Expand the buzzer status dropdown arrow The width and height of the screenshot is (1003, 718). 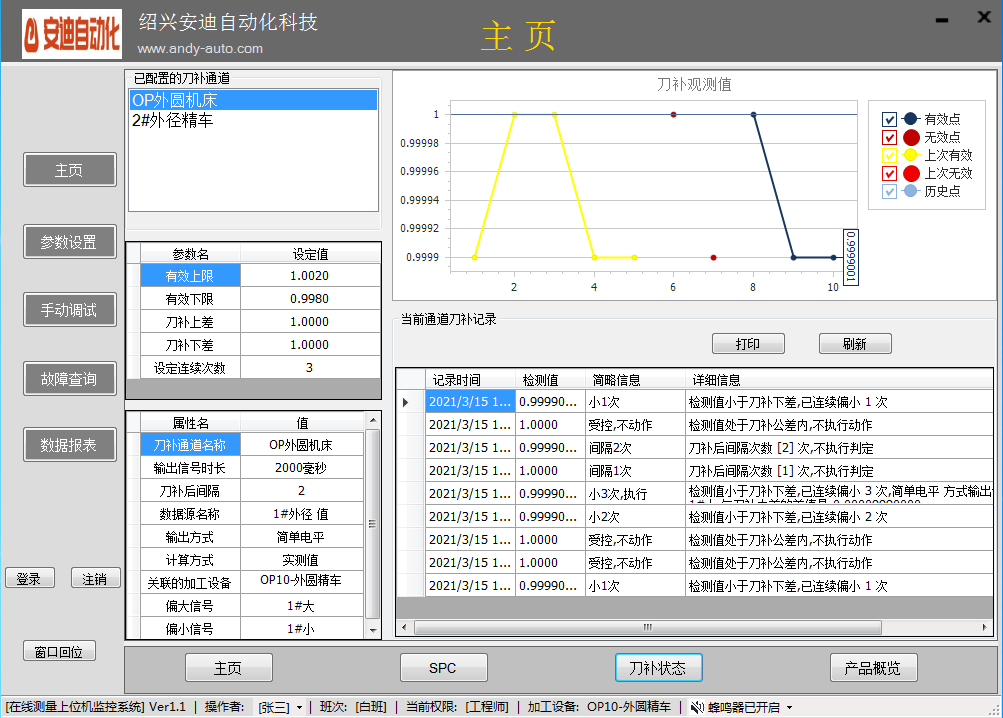coord(789,708)
